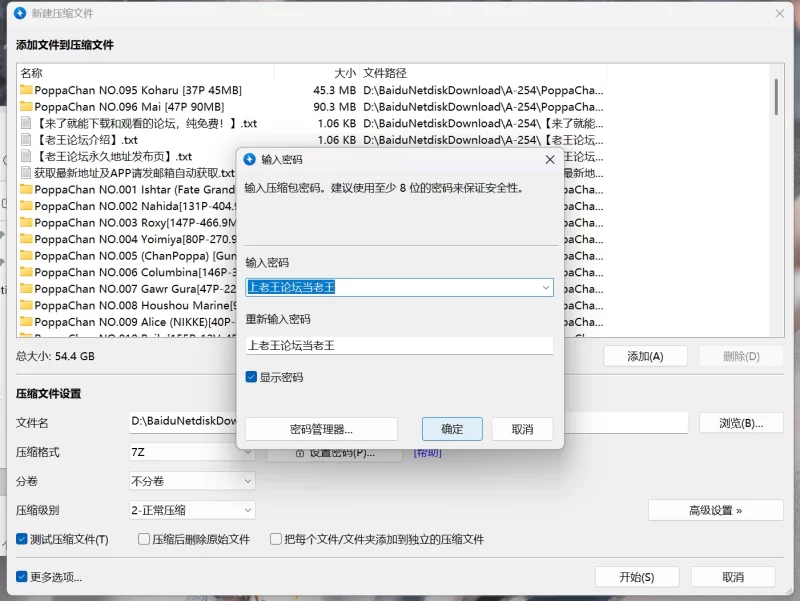Viewport: 800px width, 601px height.
Task: Sort files by the 大小 column header
Action: click(x=344, y=73)
